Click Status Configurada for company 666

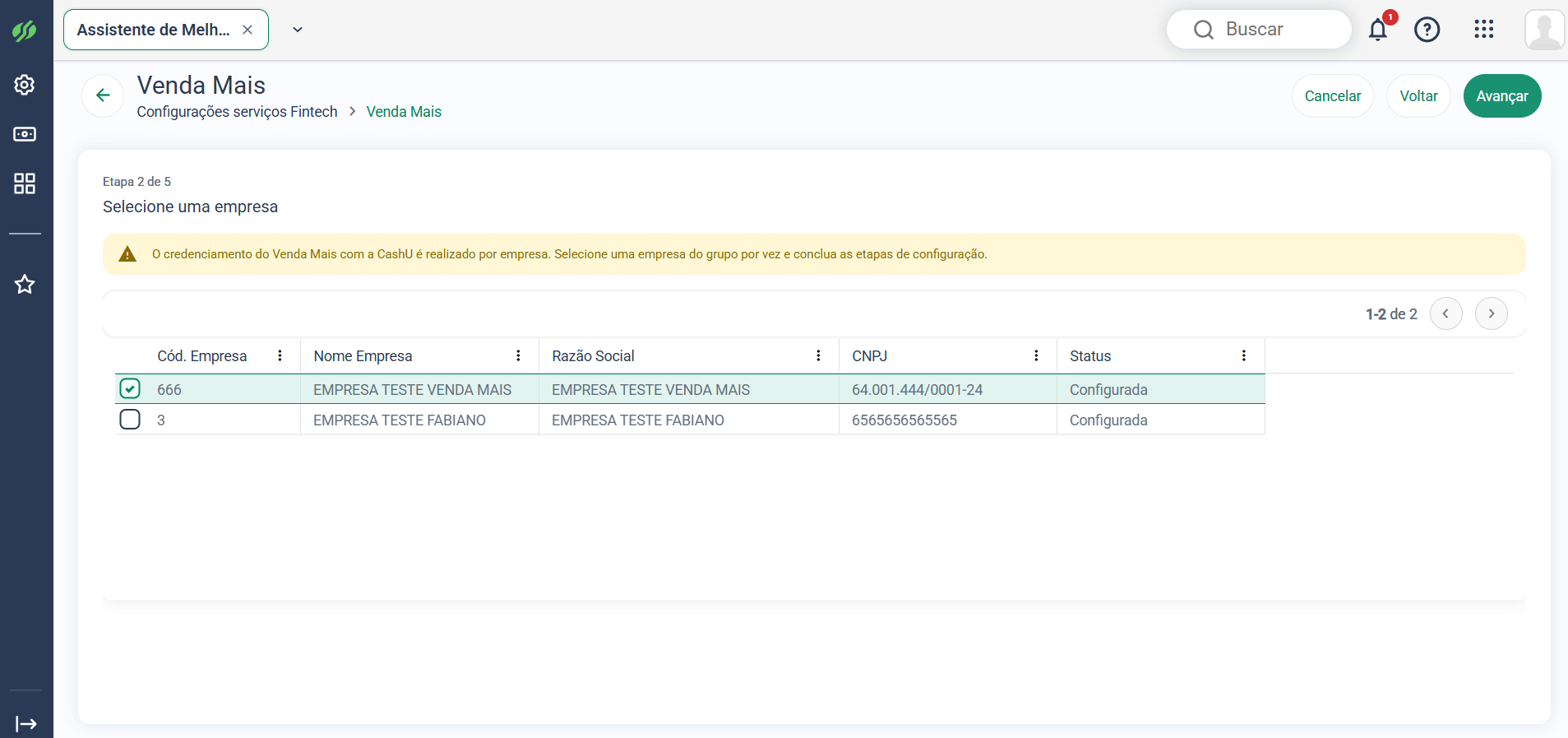click(x=1160, y=389)
